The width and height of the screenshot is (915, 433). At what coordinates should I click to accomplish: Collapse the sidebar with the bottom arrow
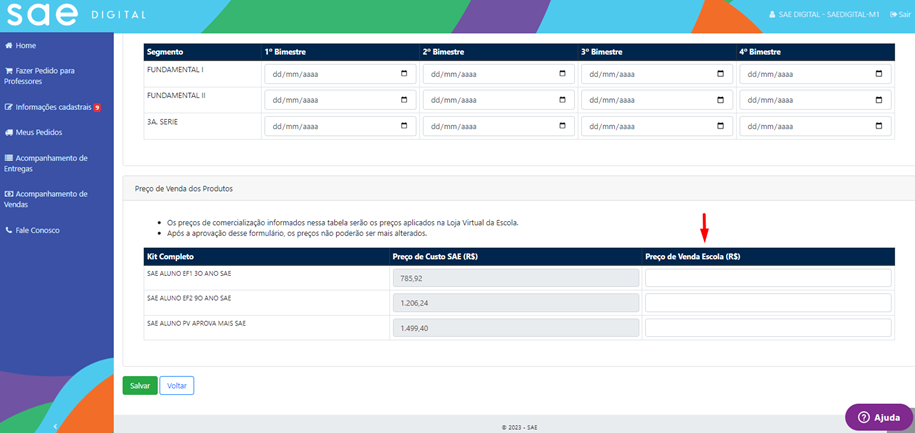pyautogui.click(x=55, y=427)
